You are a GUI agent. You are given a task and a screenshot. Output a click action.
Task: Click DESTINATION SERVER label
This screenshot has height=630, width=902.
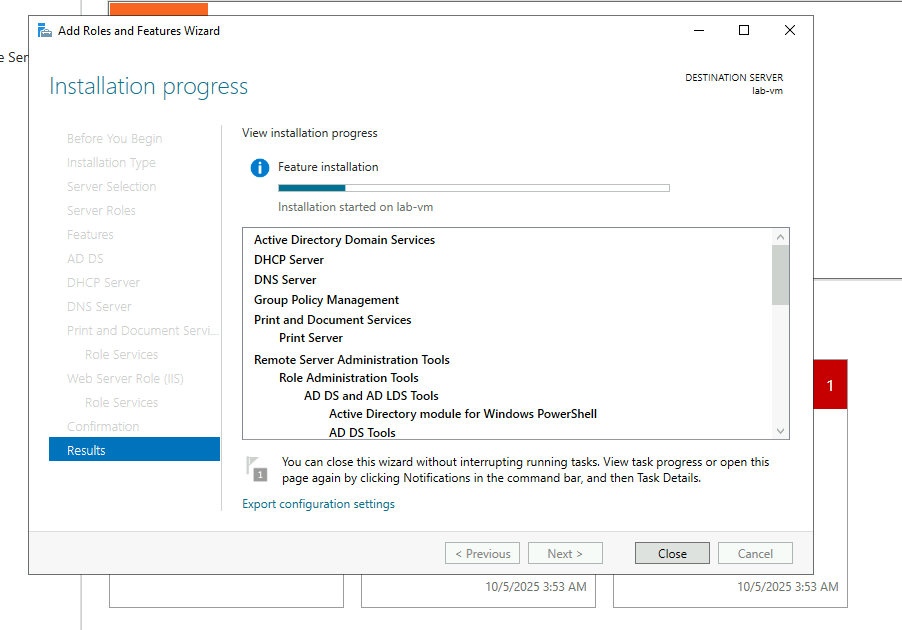pos(734,78)
